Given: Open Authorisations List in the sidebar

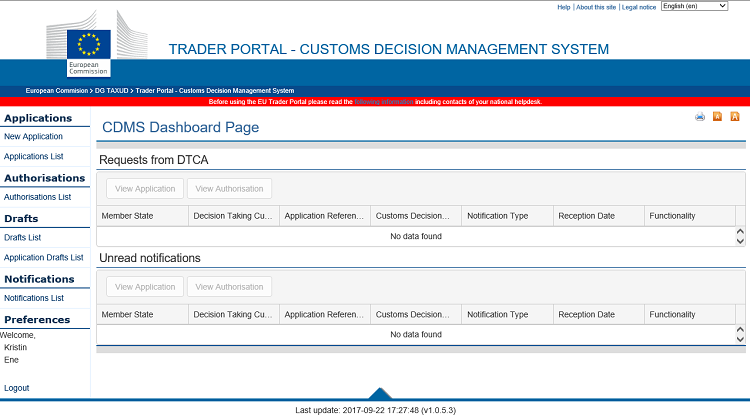Looking at the screenshot, I should 37,197.
